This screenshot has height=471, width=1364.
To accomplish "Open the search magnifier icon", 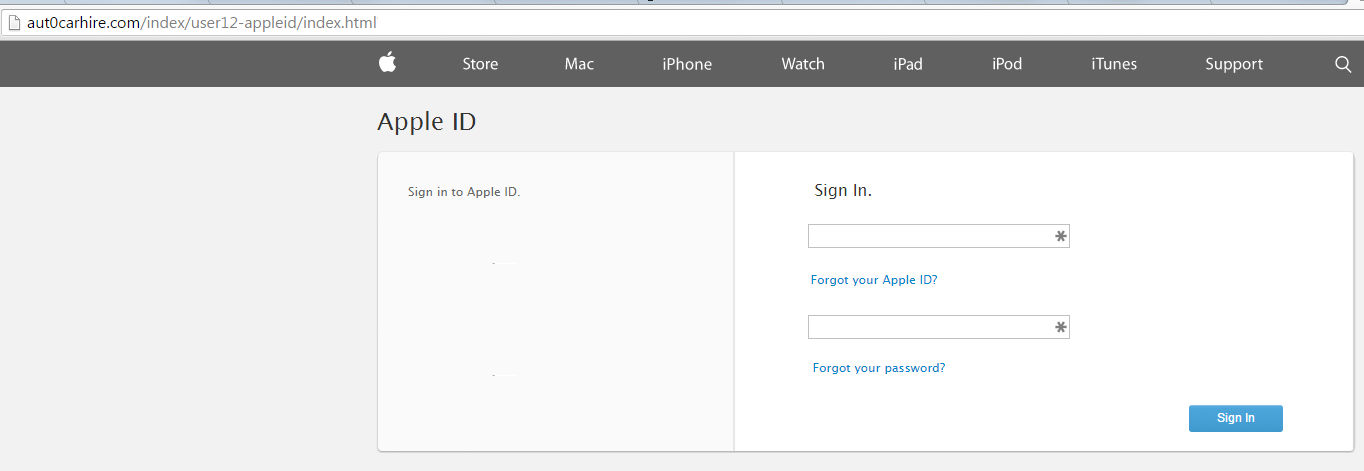I will [1343, 64].
